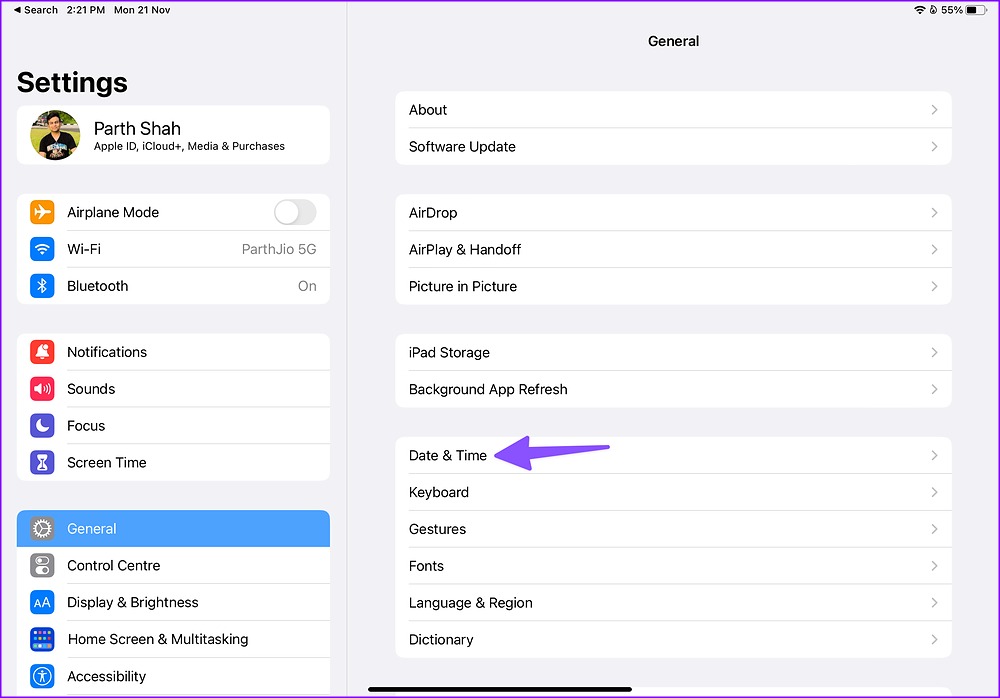Open Bluetooth On status value
Viewport: 1000px width, 698px height.
tap(307, 286)
